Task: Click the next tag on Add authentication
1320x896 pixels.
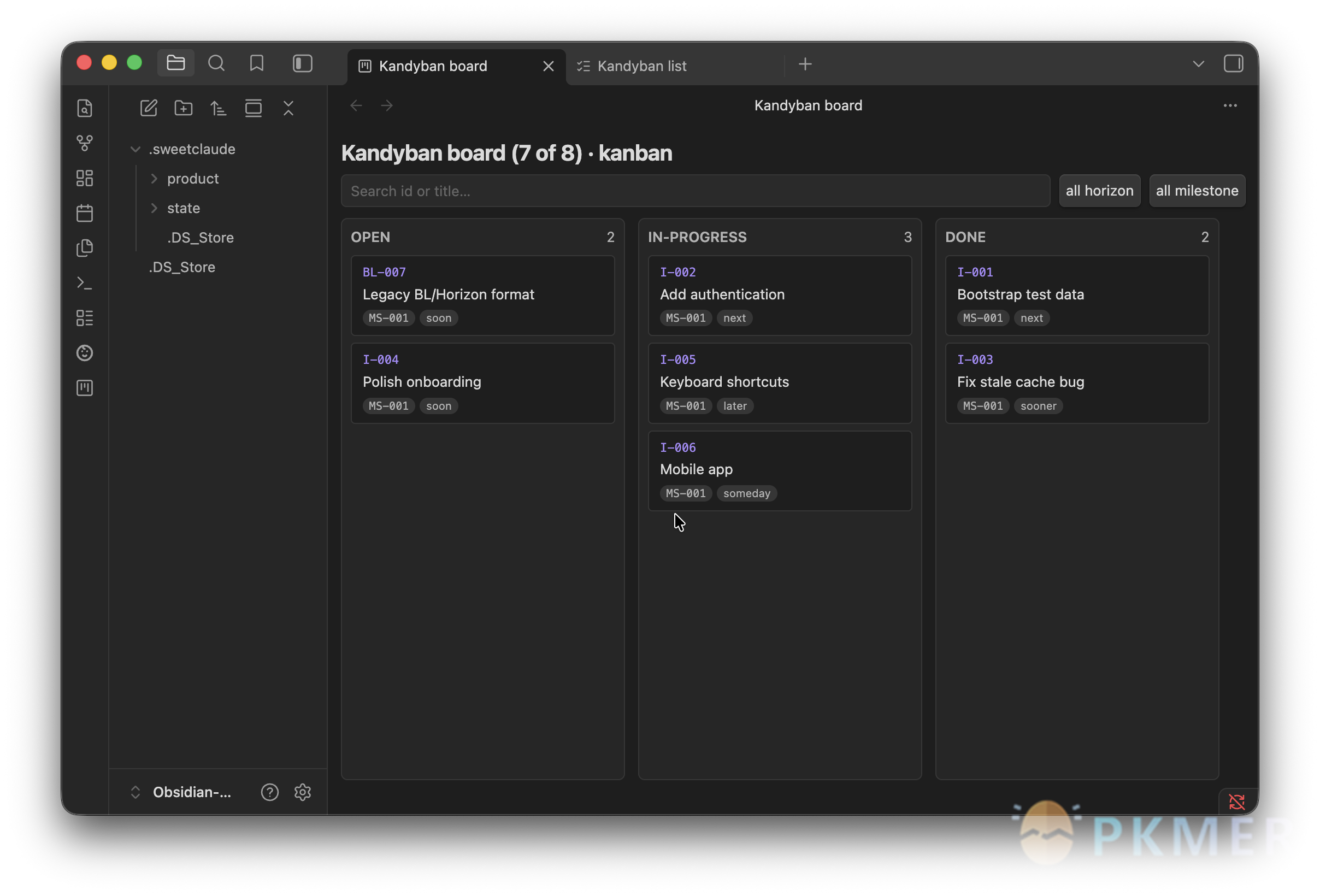Action: [x=734, y=319]
